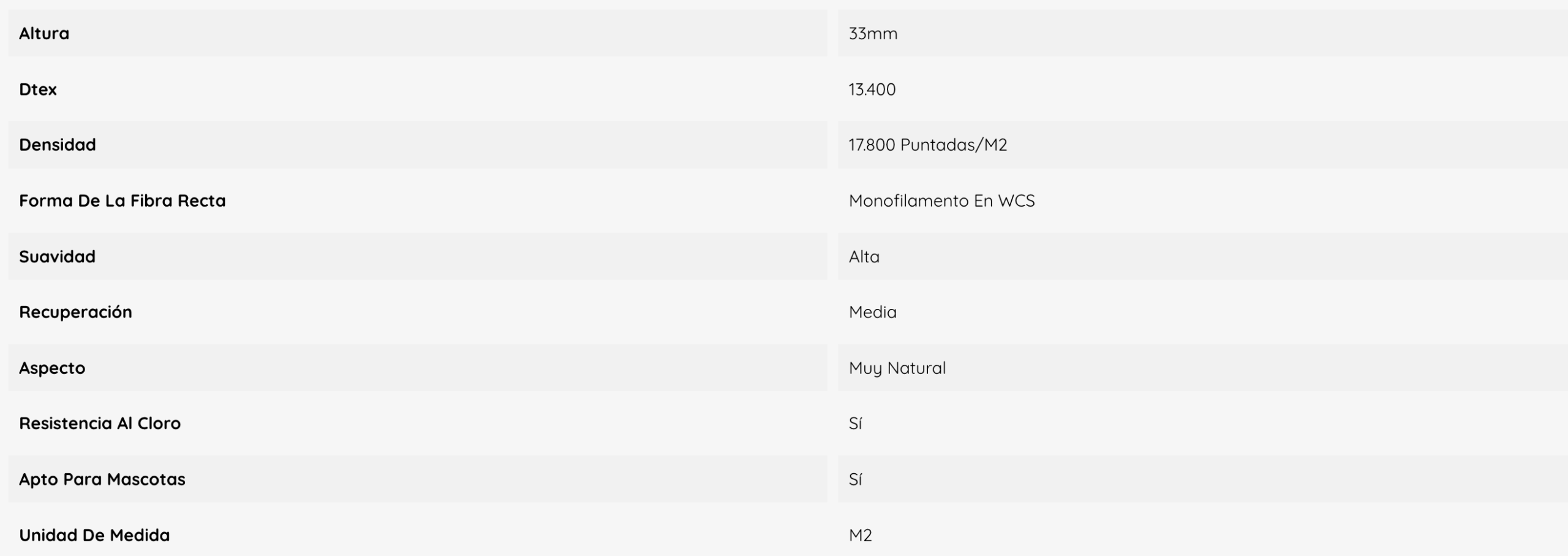Click the Suavidad label
1568x556 pixels.
pyautogui.click(x=58, y=256)
